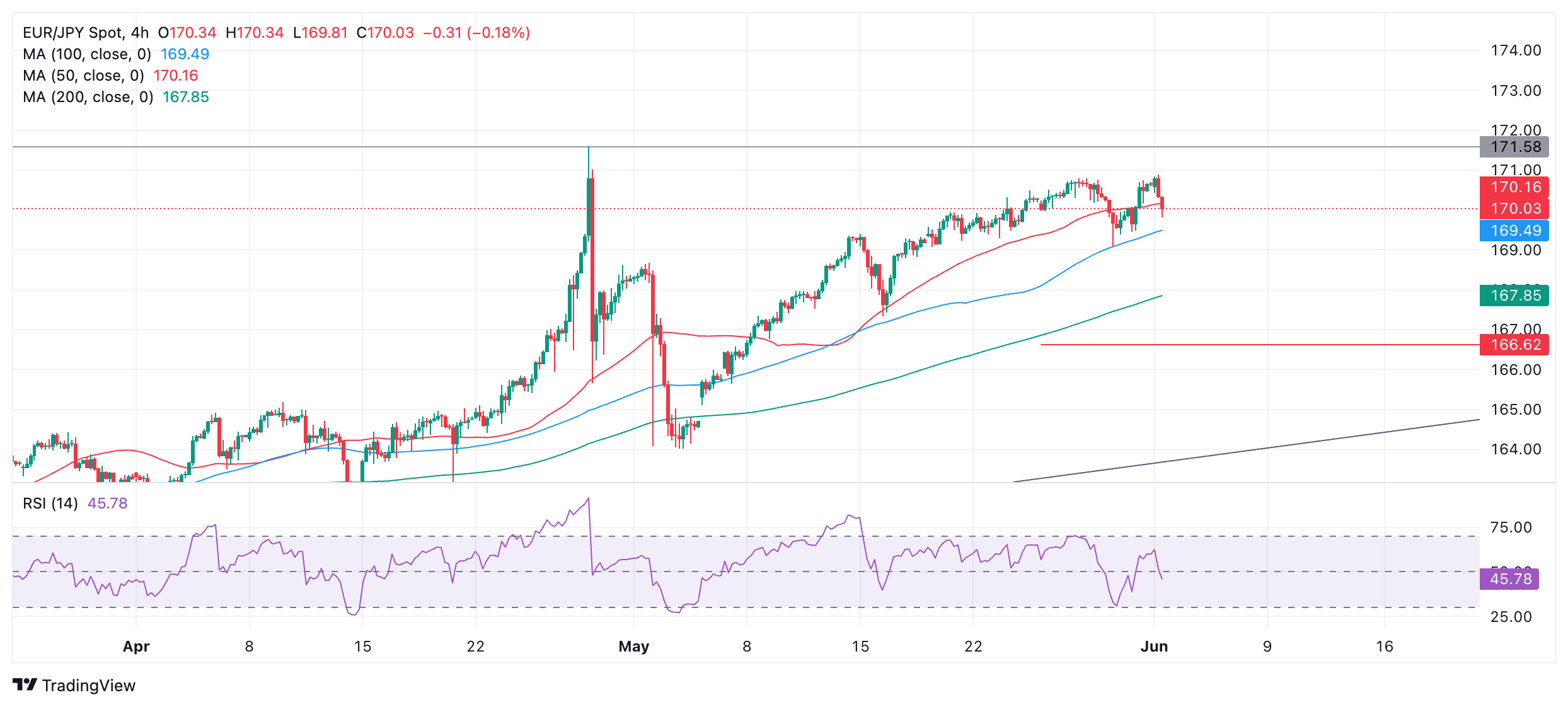Click the Jun label on the time axis

coord(1154,647)
